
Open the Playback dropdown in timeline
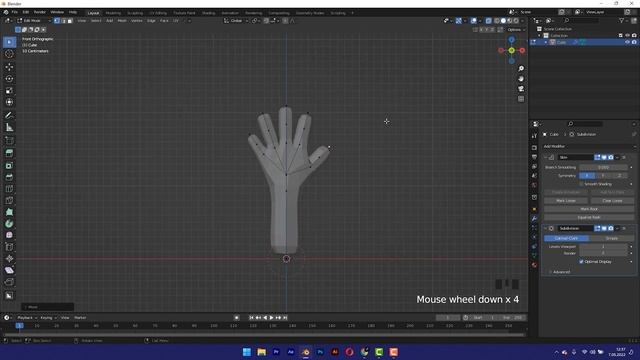click(27, 318)
